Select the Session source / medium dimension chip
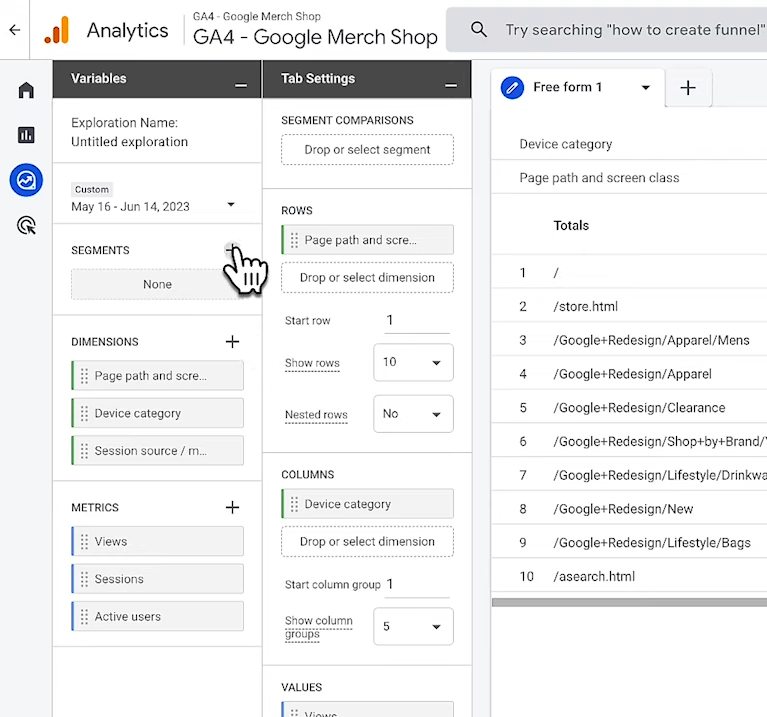The width and height of the screenshot is (767, 717). (158, 451)
